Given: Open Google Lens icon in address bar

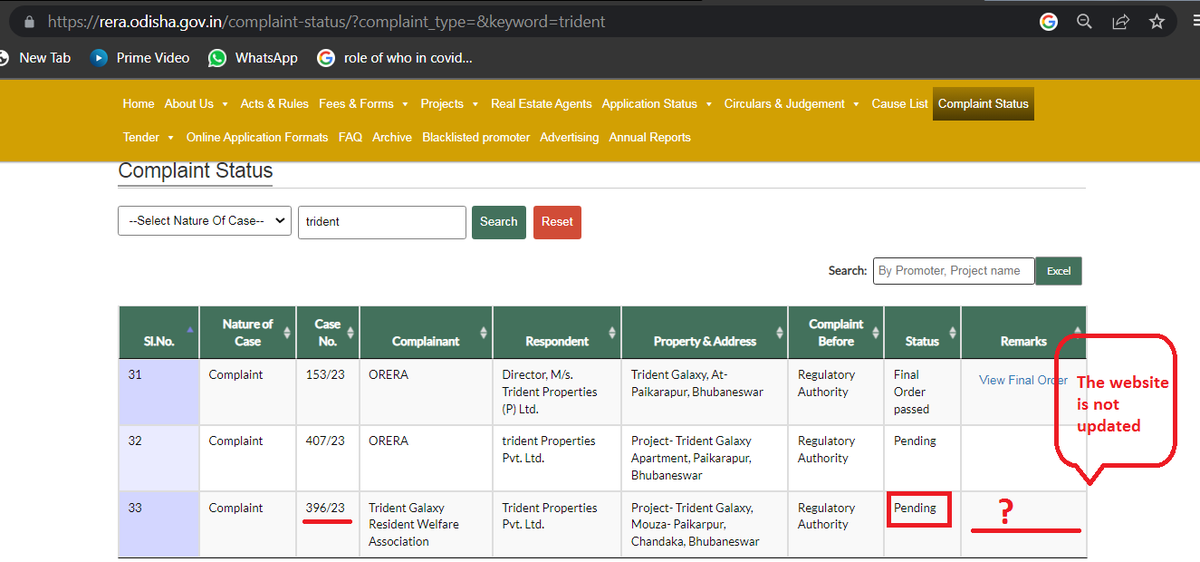Looking at the screenshot, I should pyautogui.click(x=1049, y=21).
